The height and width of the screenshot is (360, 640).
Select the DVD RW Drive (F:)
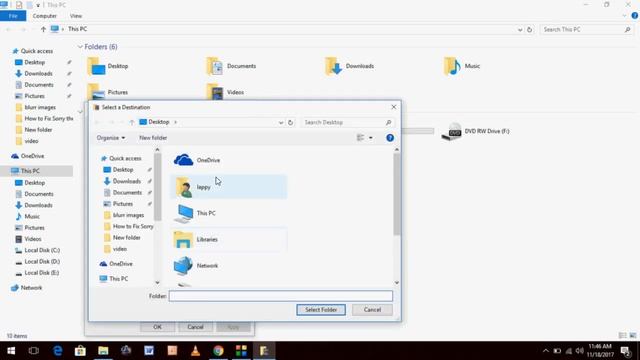(476, 131)
